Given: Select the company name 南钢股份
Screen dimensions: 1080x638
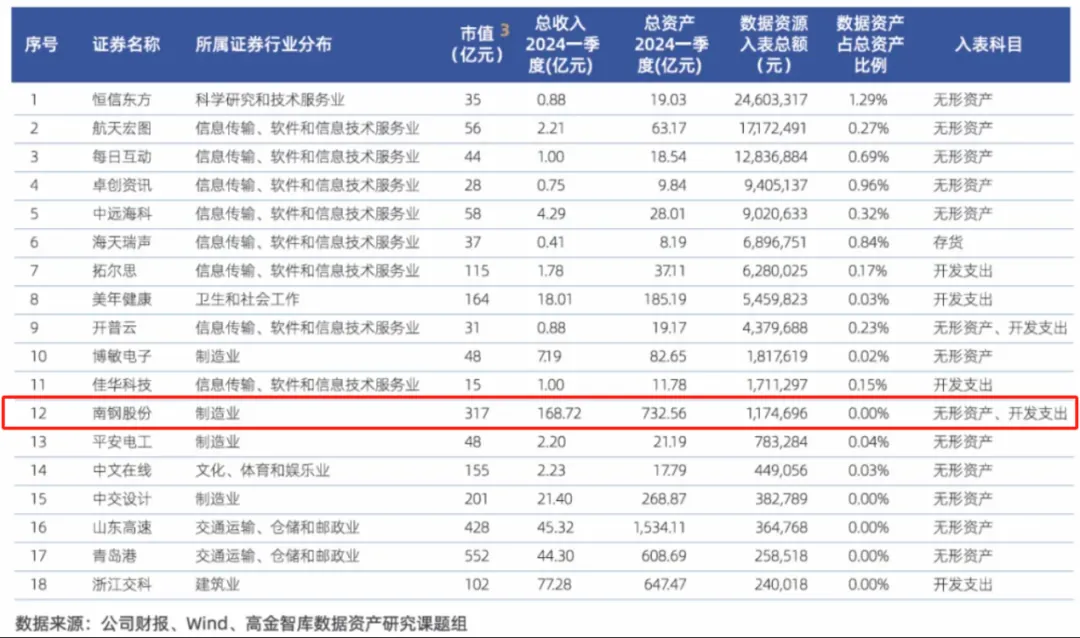Looking at the screenshot, I should click(122, 413).
